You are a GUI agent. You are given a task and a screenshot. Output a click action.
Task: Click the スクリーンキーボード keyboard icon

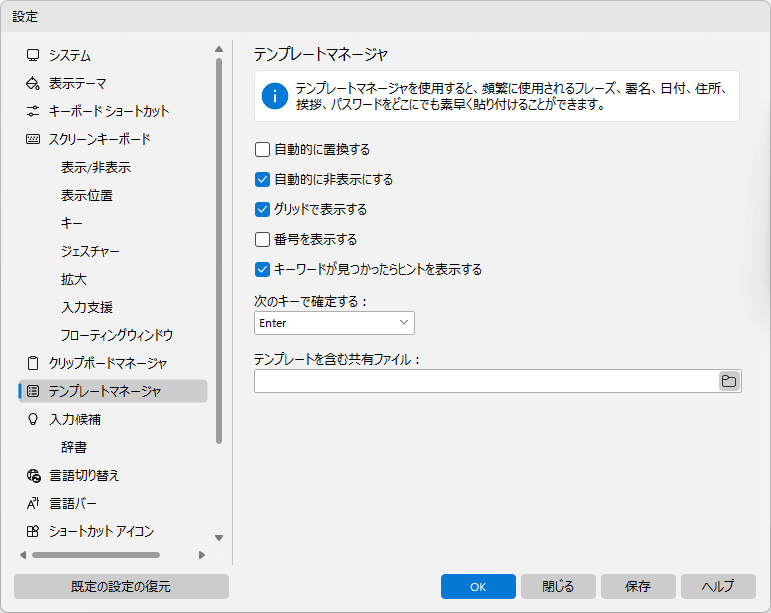pos(33,139)
